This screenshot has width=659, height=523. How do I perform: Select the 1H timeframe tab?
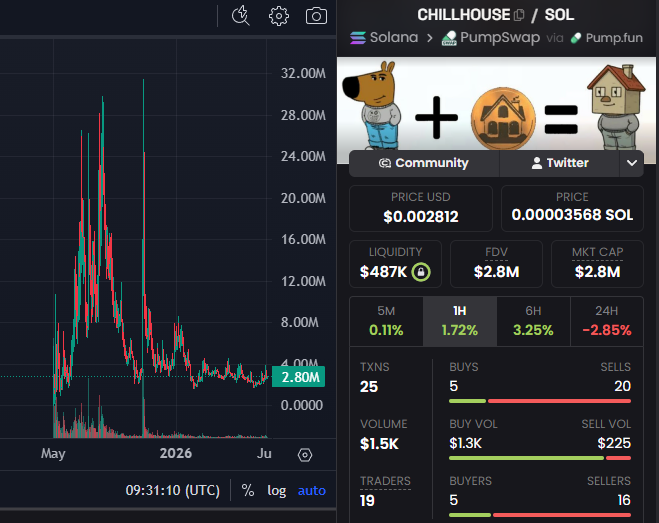point(460,322)
